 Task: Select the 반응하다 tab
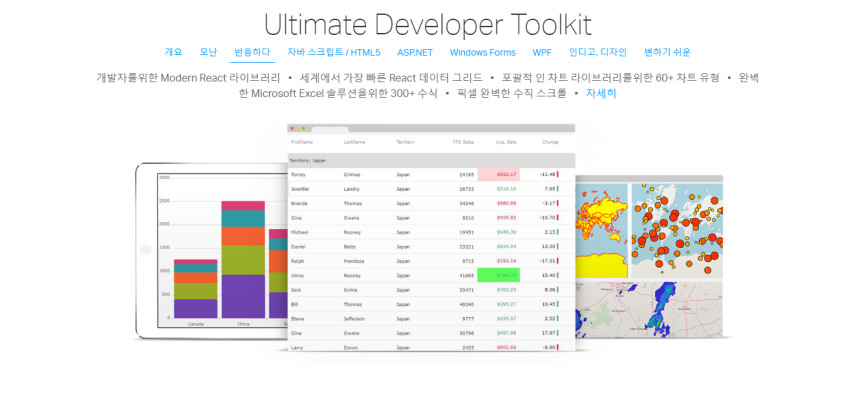(x=252, y=53)
